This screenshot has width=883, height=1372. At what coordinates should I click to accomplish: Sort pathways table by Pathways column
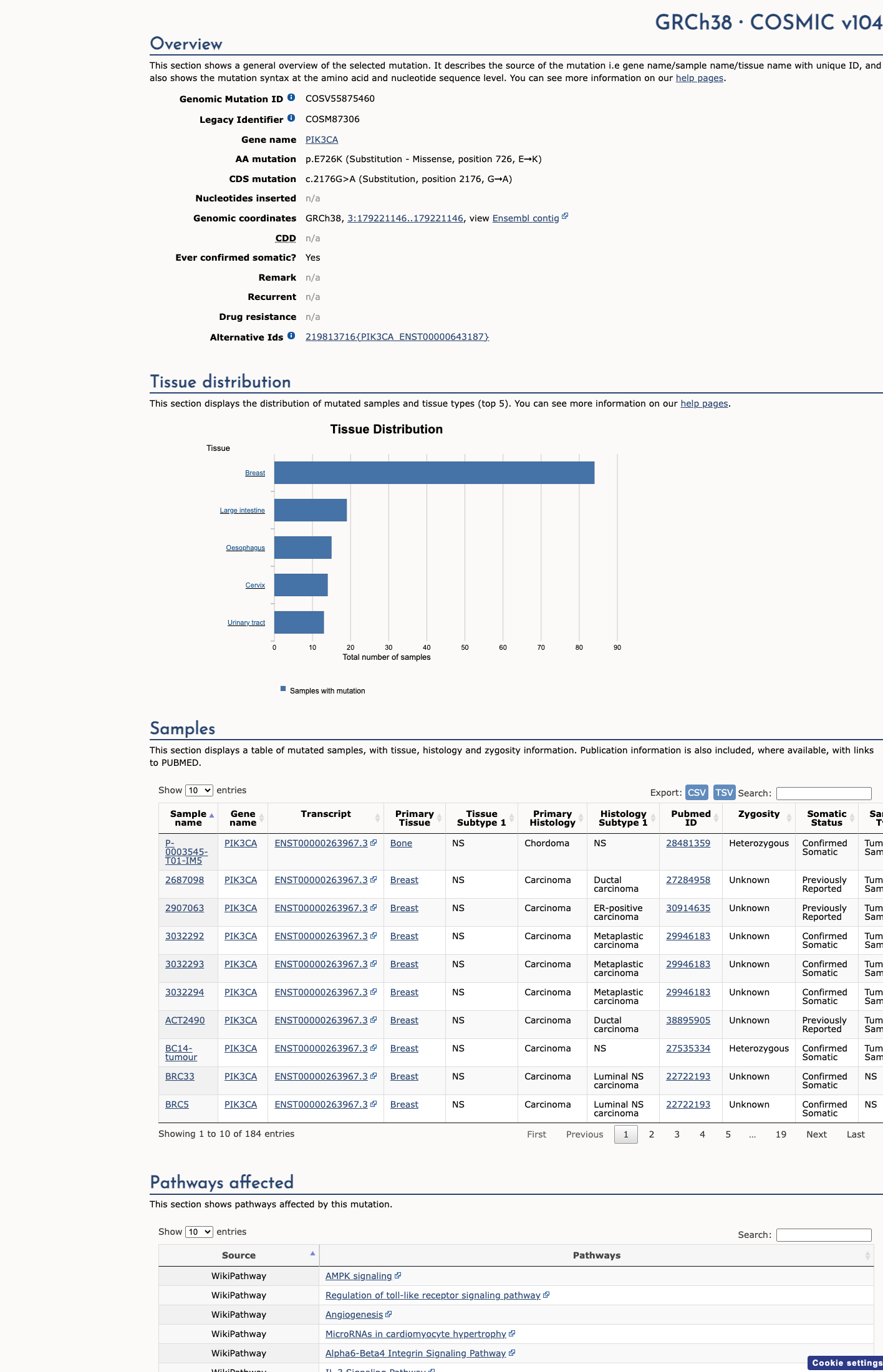point(597,1255)
